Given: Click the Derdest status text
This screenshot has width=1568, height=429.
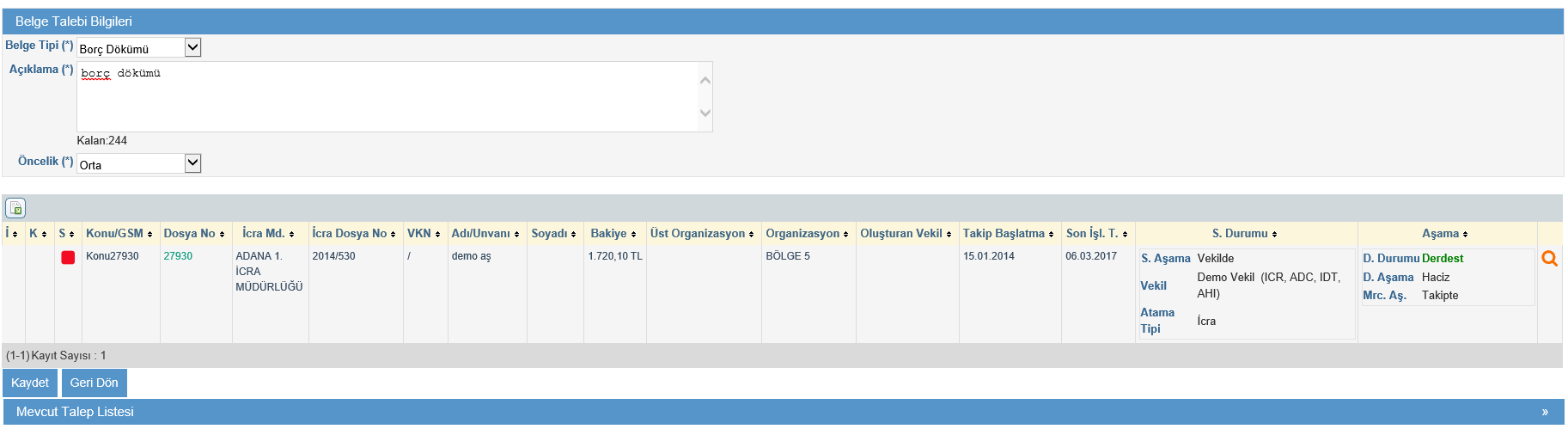Looking at the screenshot, I should 1443,259.
